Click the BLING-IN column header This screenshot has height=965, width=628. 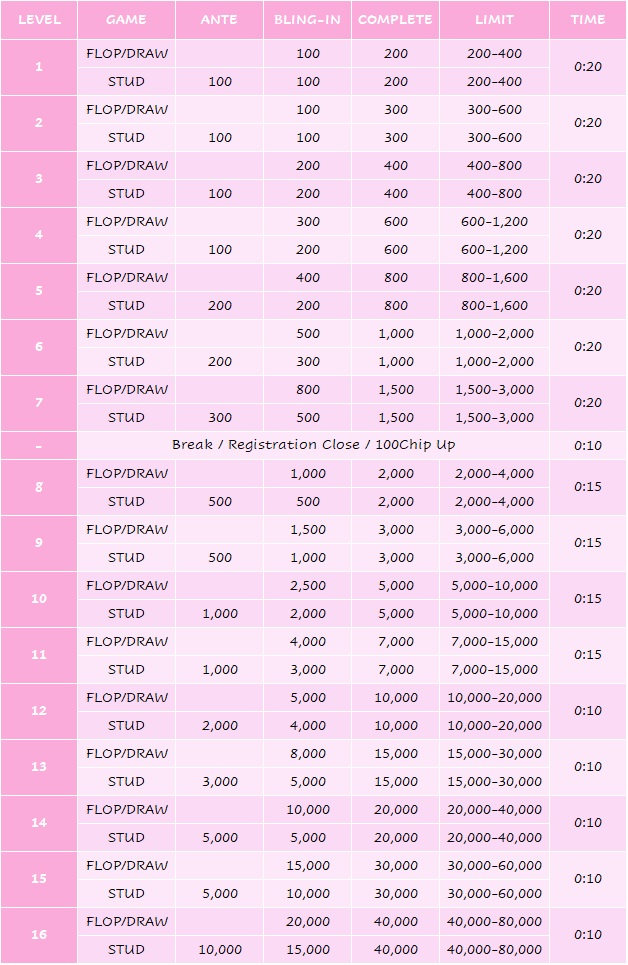(x=307, y=20)
